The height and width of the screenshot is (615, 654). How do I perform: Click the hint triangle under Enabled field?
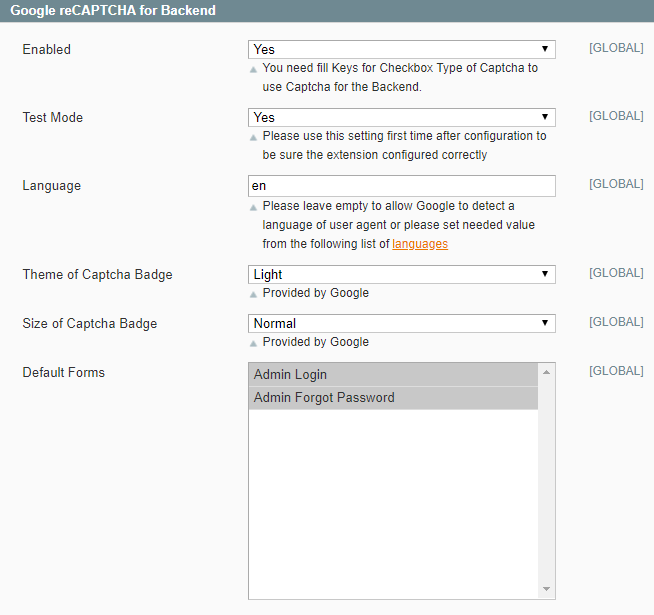(x=254, y=70)
